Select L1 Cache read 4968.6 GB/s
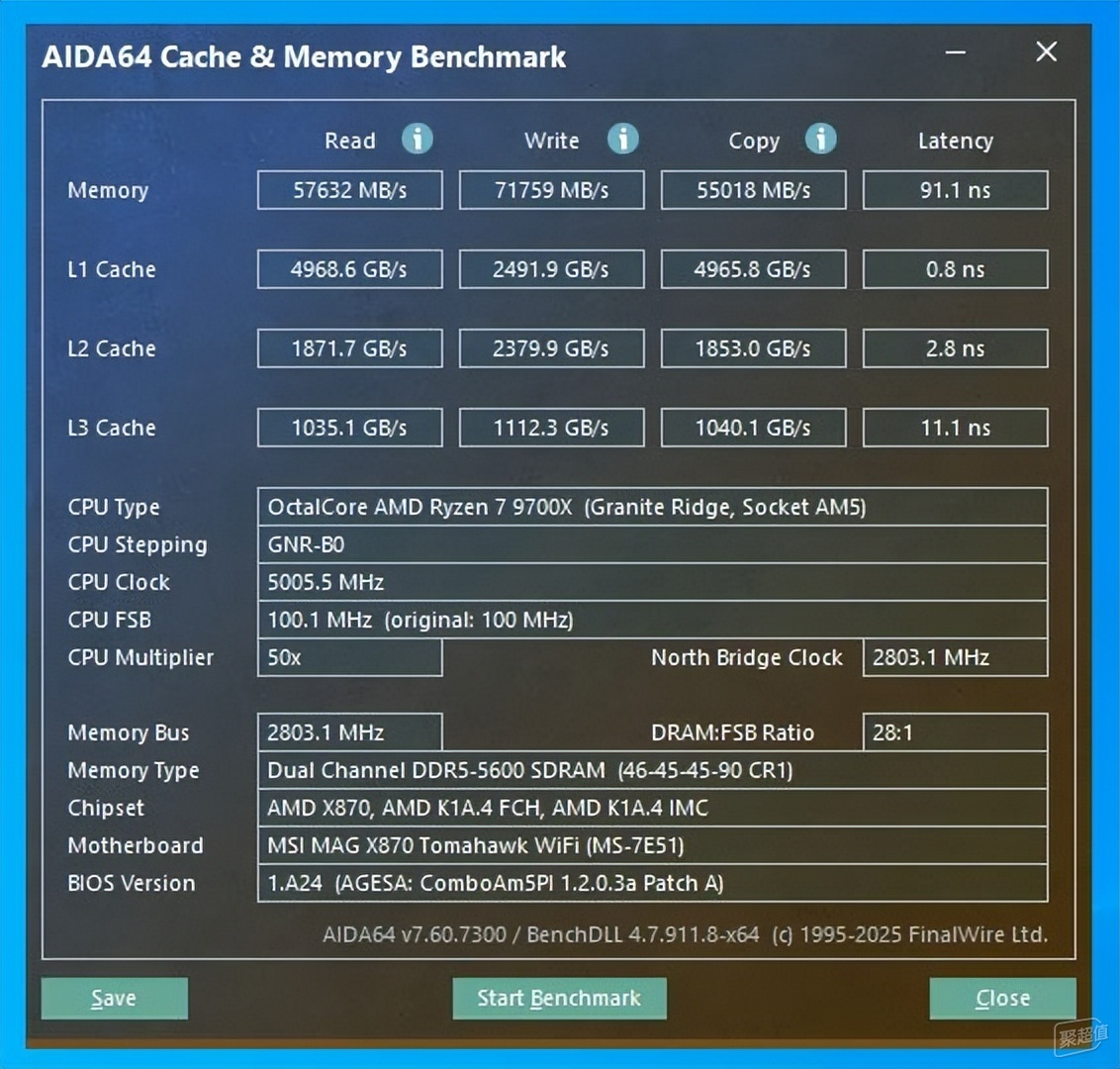This screenshot has height=1069, width=1120. coord(350,269)
